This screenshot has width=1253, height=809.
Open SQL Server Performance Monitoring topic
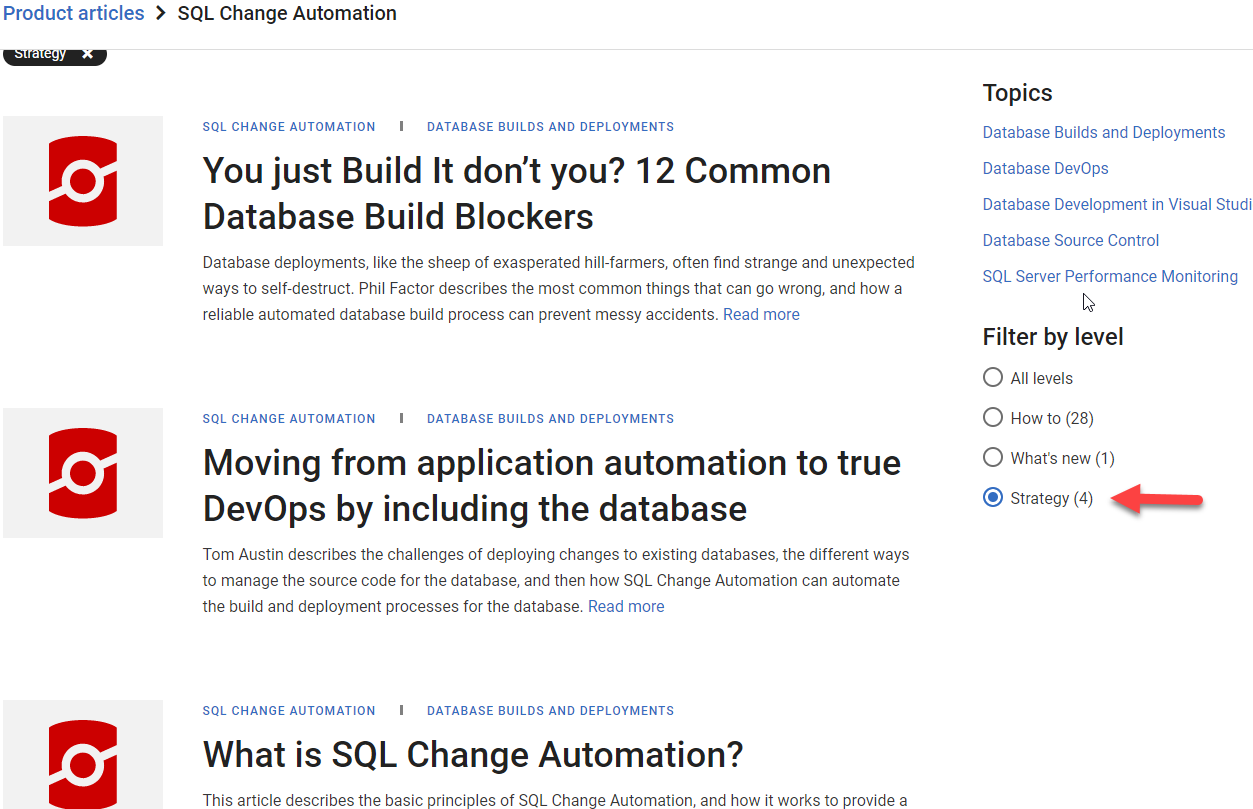(x=1109, y=277)
